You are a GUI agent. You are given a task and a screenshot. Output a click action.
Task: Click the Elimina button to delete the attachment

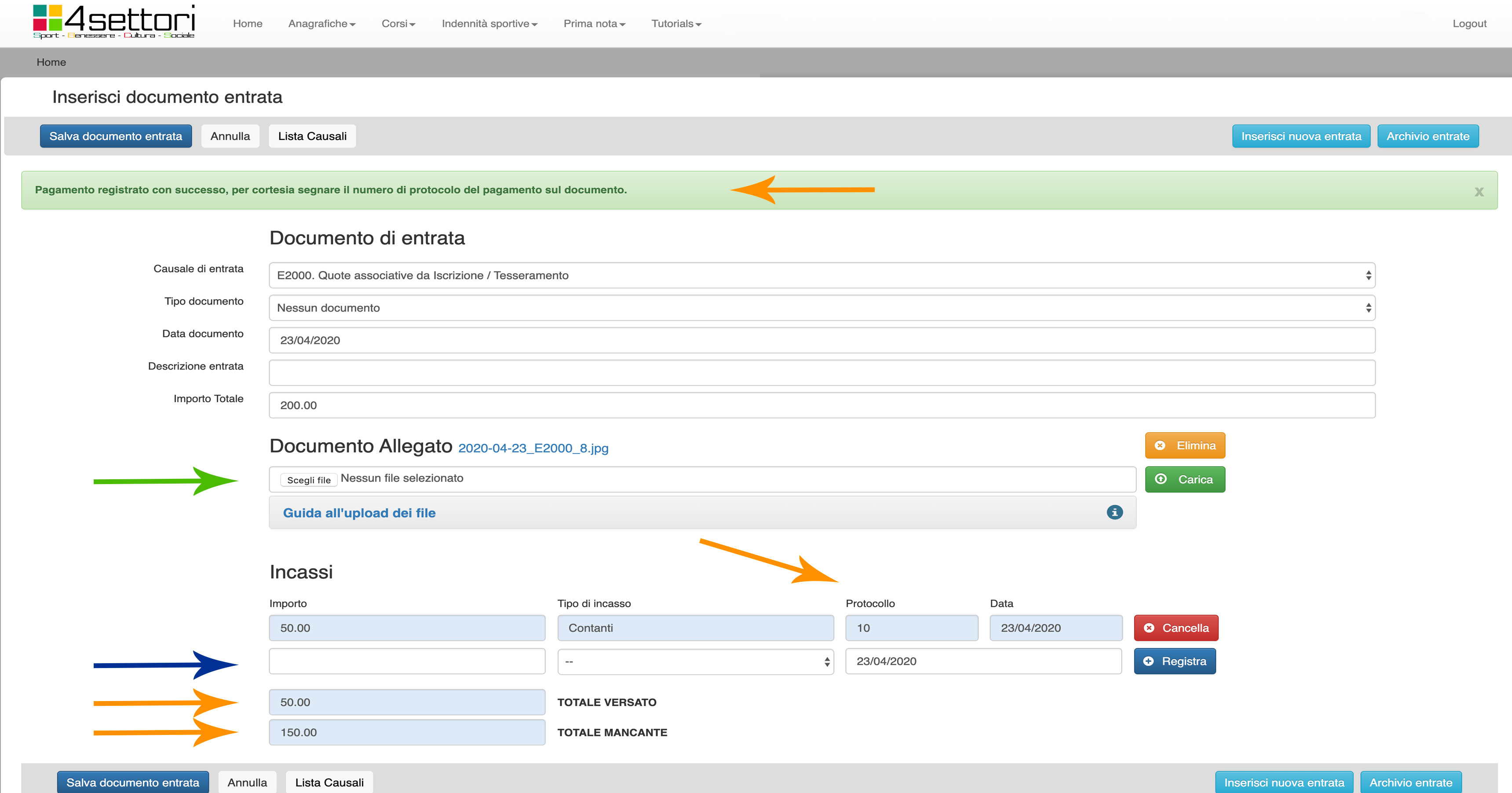pyautogui.click(x=1184, y=445)
